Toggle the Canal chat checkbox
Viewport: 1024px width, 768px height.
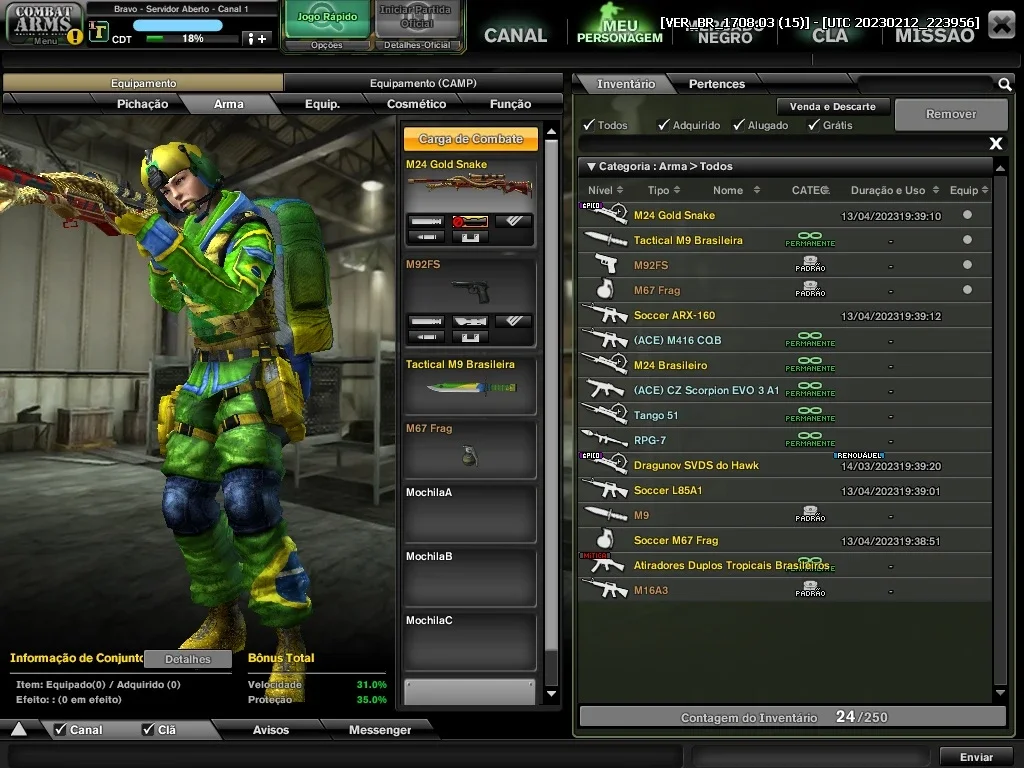[x=60, y=729]
